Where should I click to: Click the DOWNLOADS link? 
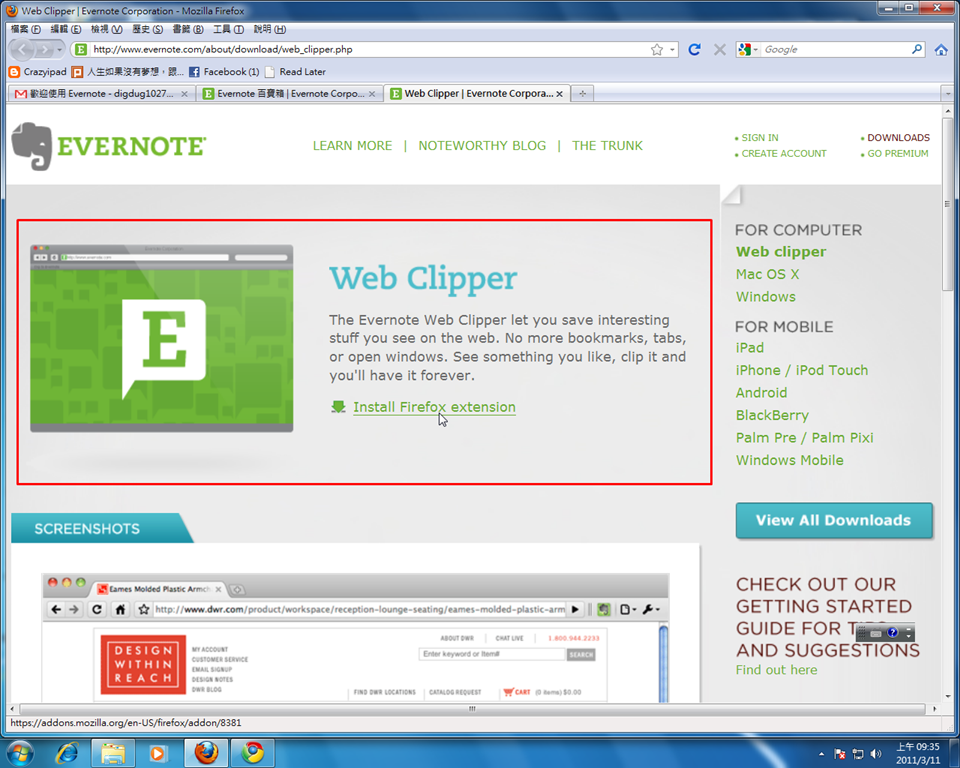coord(898,138)
